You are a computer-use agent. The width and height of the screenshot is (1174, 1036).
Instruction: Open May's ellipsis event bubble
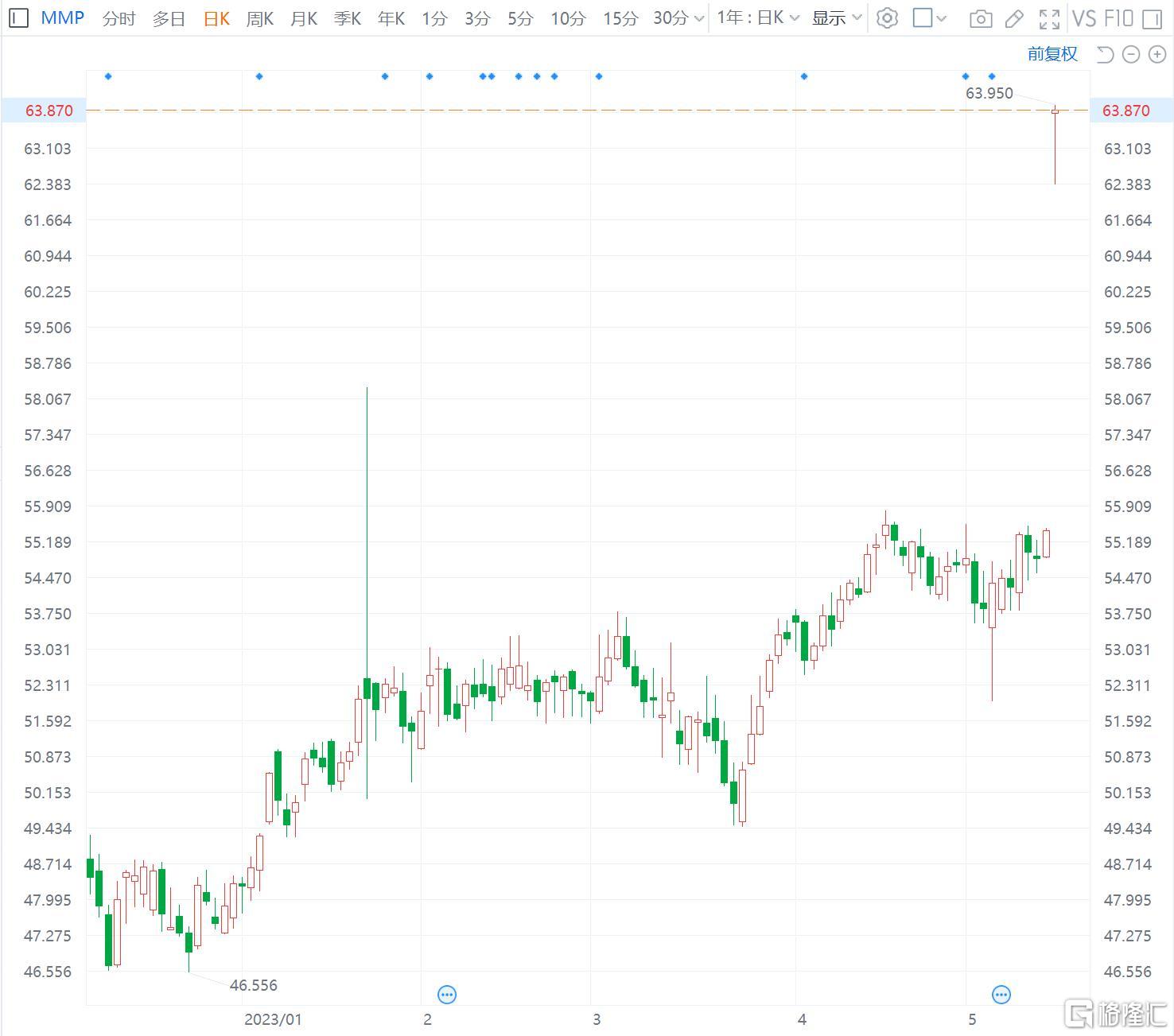1001,994
